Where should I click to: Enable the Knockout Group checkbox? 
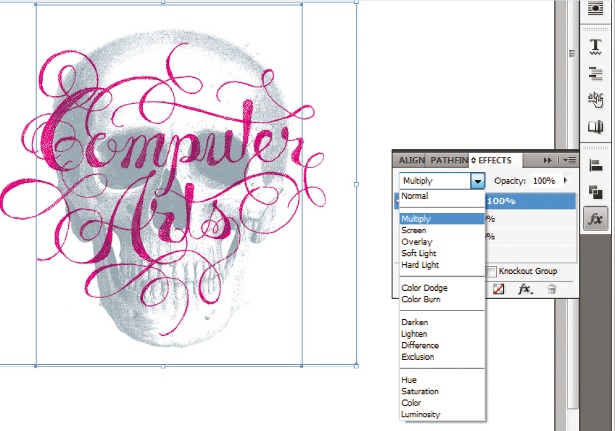coord(491,271)
